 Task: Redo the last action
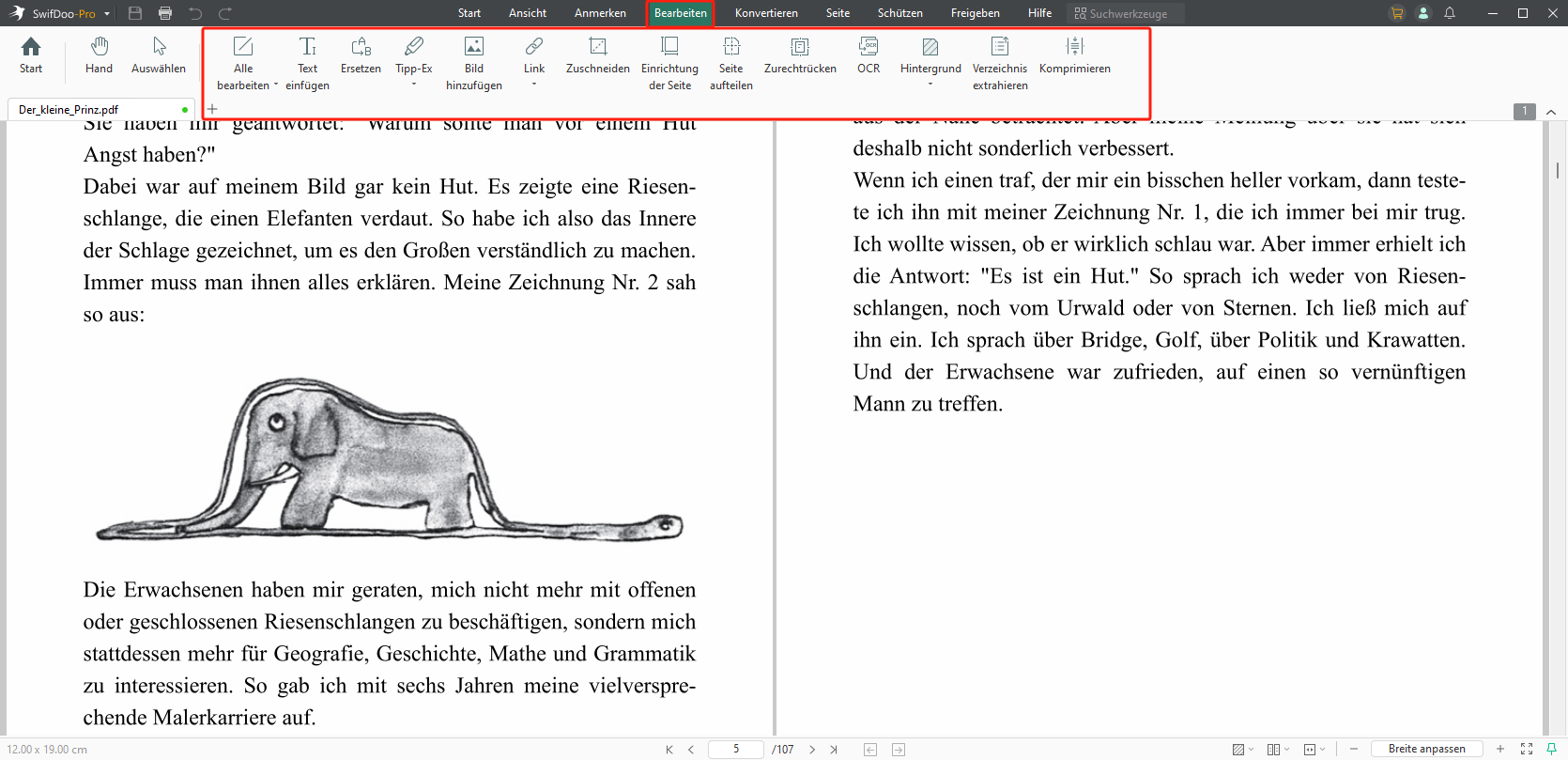click(x=225, y=13)
